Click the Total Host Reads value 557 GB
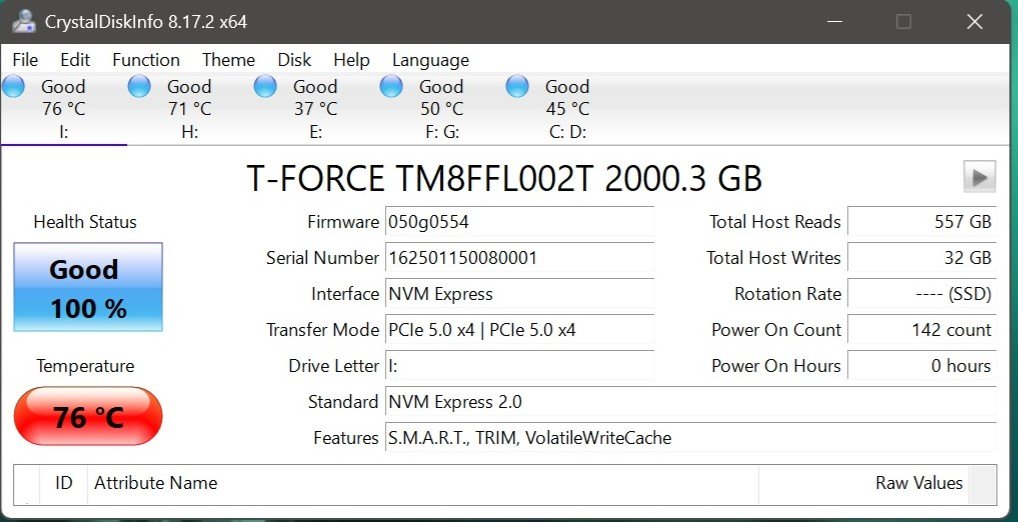 [922, 221]
